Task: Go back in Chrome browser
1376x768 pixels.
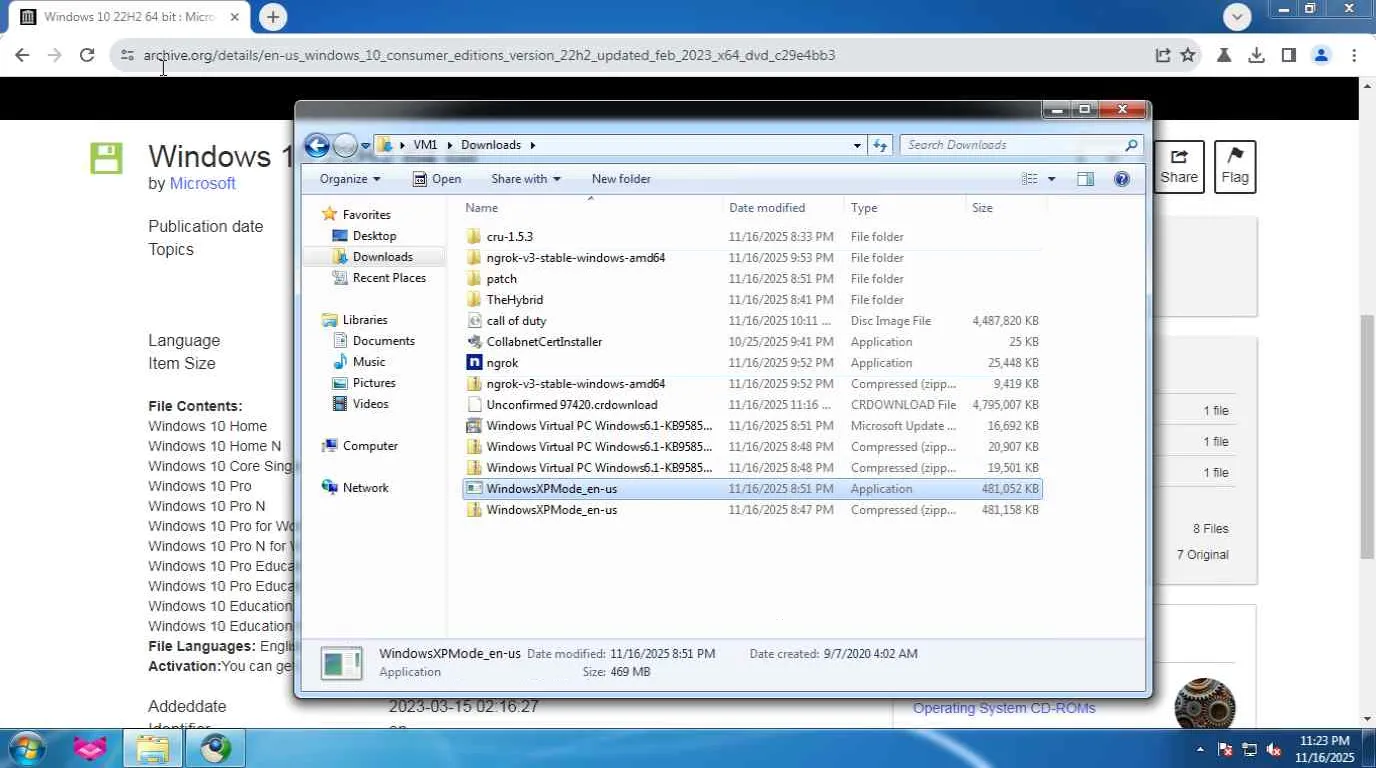Action: click(22, 55)
